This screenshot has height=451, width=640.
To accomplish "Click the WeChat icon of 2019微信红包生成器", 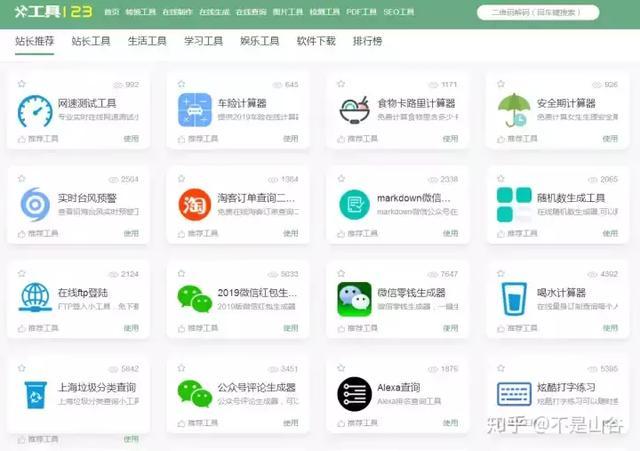I will click(195, 299).
